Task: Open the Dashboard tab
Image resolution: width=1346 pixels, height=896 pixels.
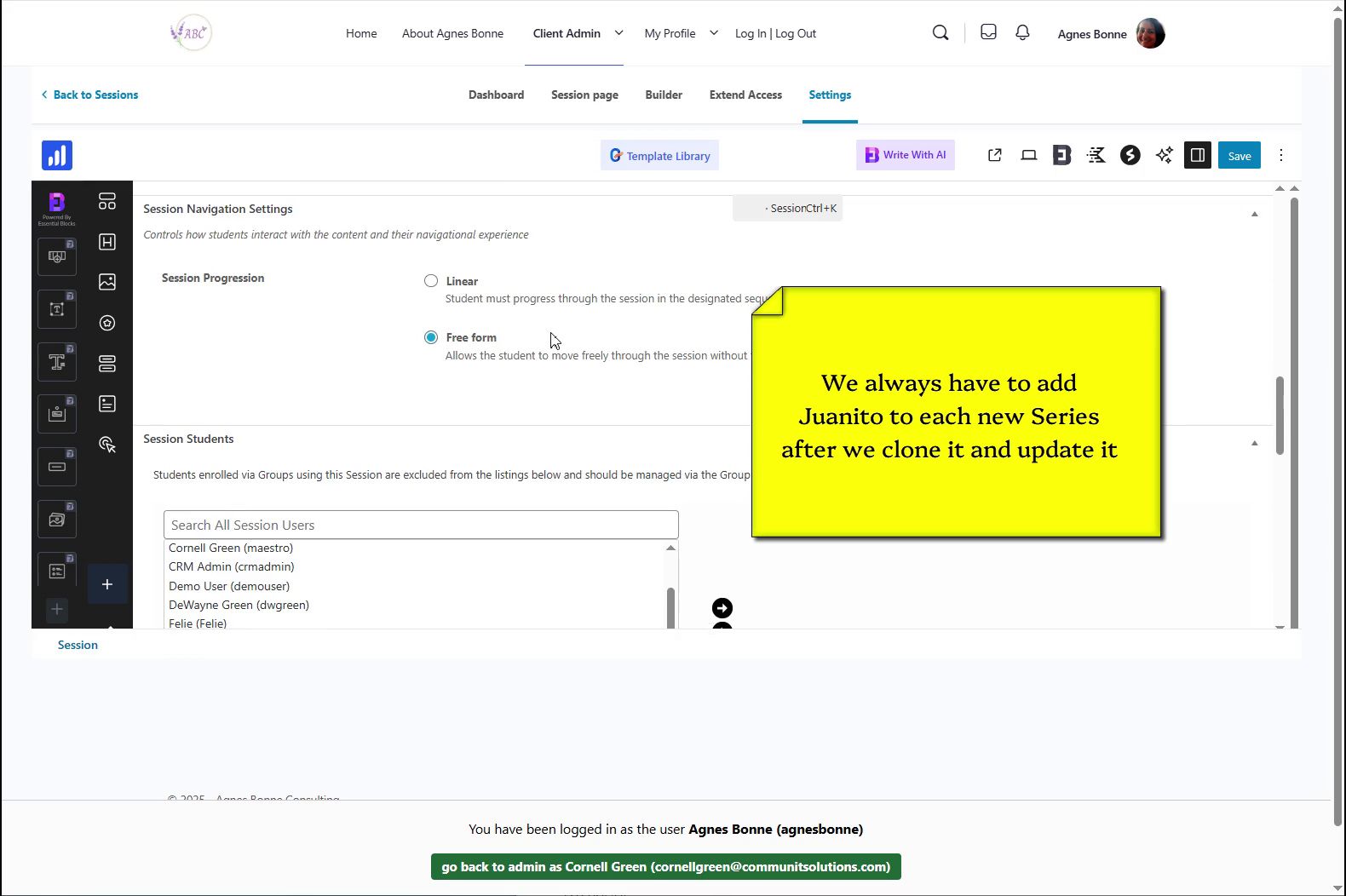Action: coord(496,95)
